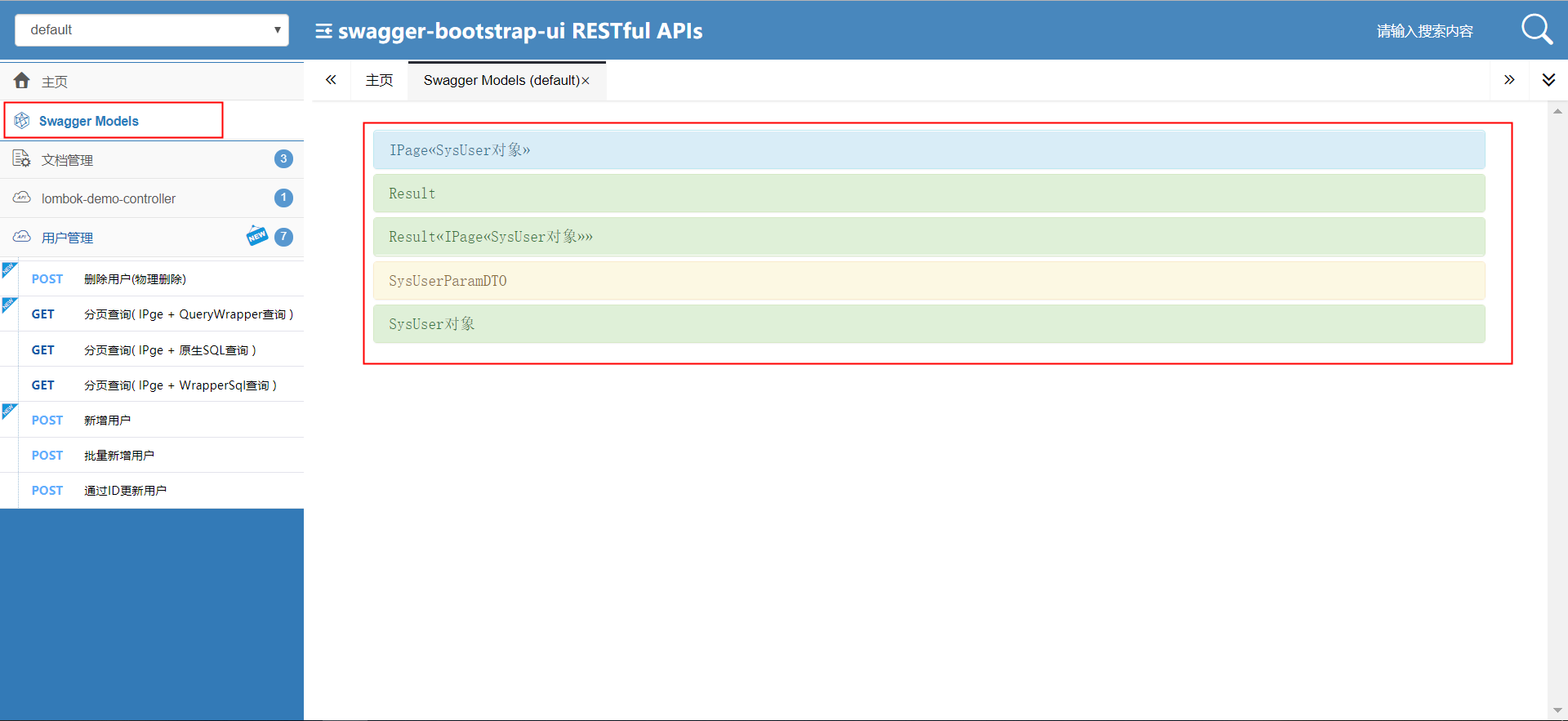Click the badge 3 next to 文档管理

coord(283,158)
